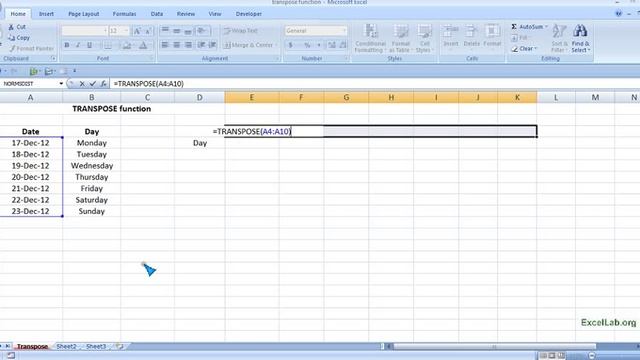Increase decimal places

pyautogui.click(x=331, y=45)
